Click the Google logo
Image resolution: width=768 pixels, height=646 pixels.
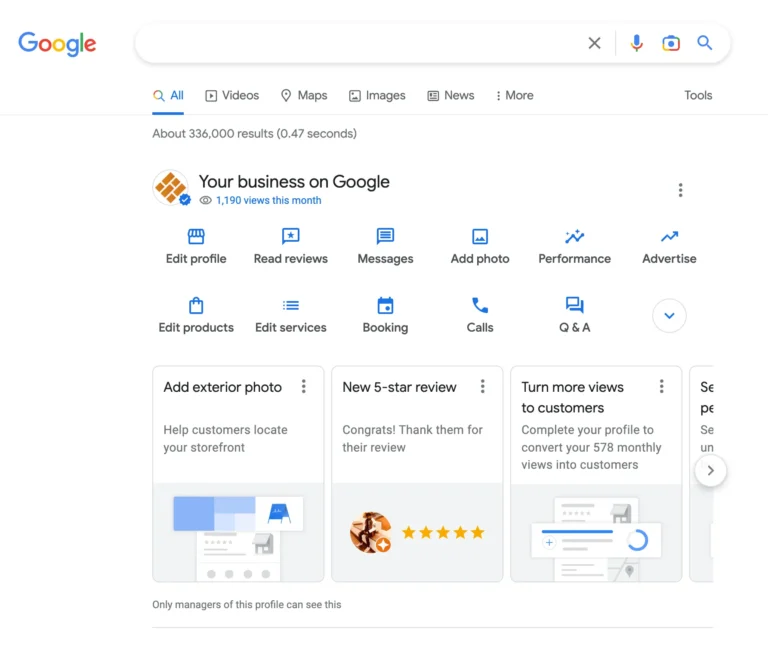pos(57,44)
